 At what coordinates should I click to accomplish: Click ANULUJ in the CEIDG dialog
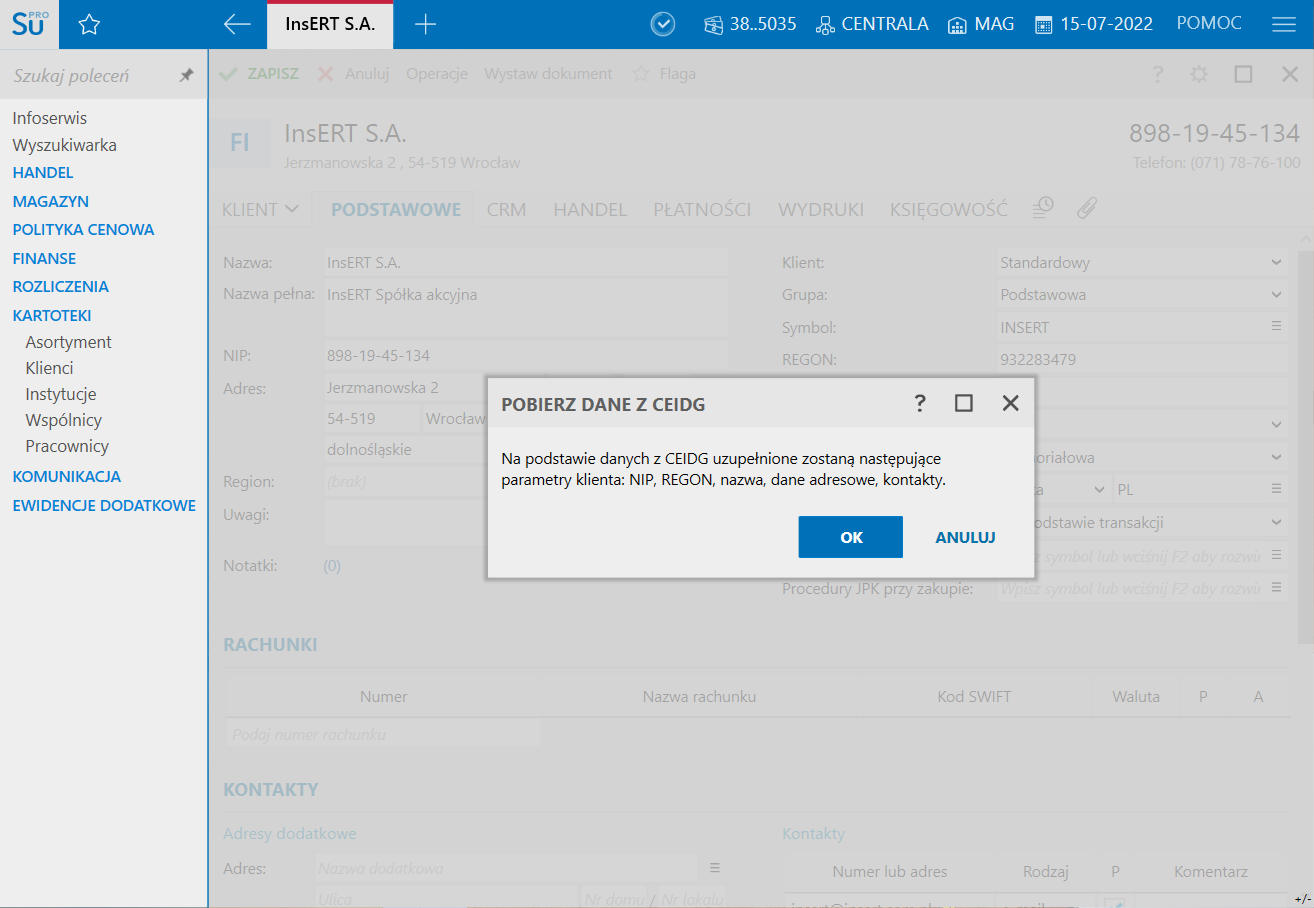965,537
